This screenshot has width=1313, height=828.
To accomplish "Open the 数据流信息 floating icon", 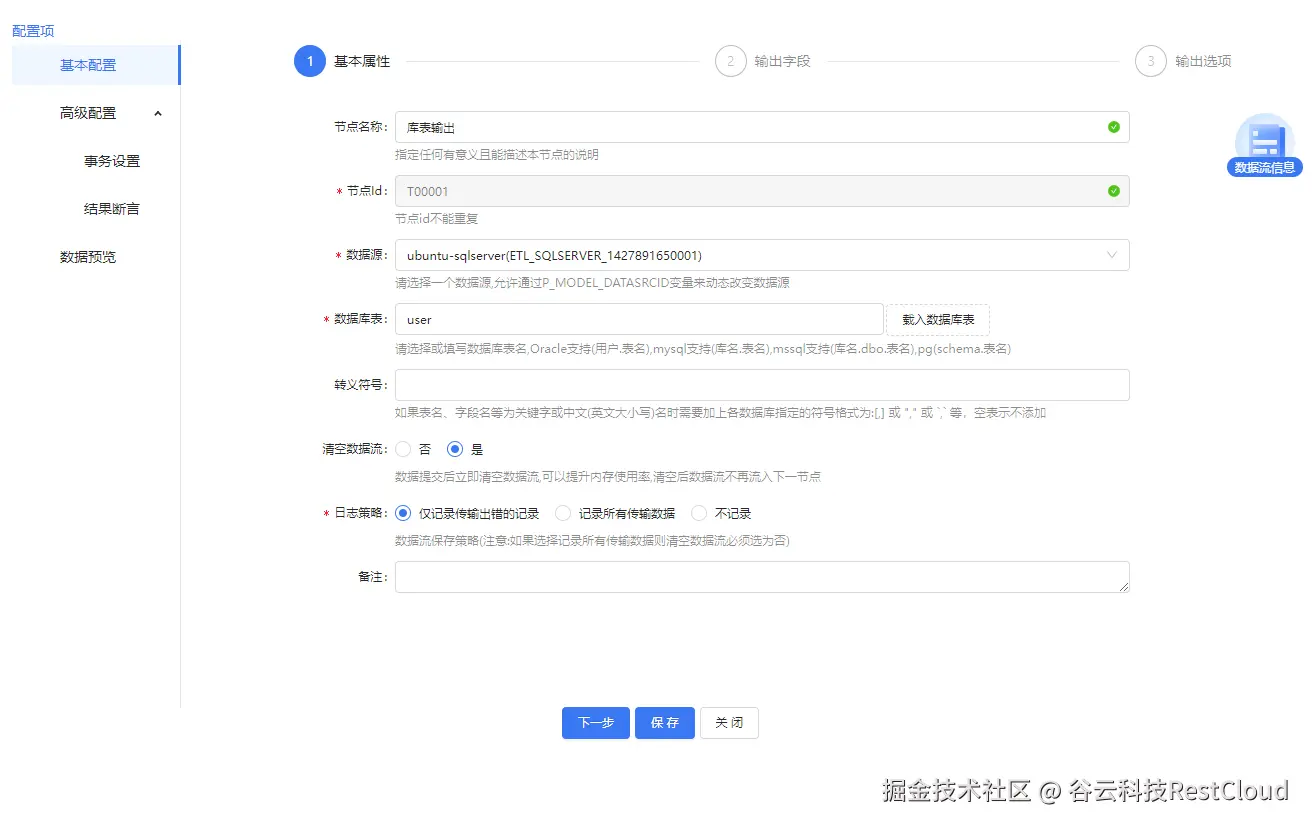I will tap(1264, 146).
